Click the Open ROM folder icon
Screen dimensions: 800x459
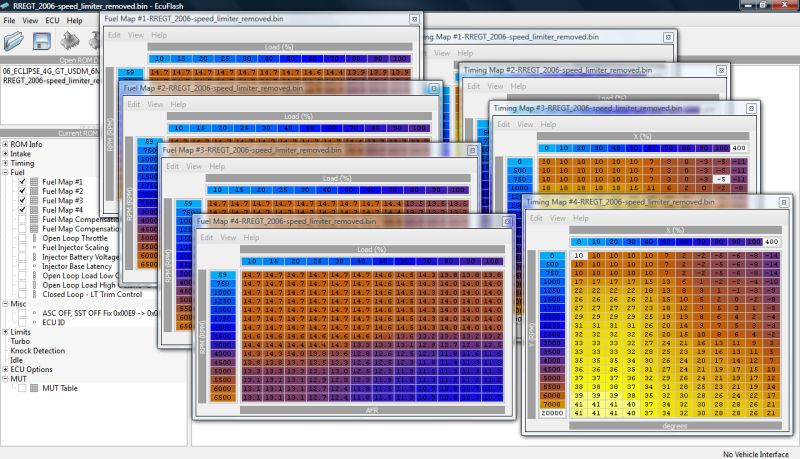click(16, 41)
